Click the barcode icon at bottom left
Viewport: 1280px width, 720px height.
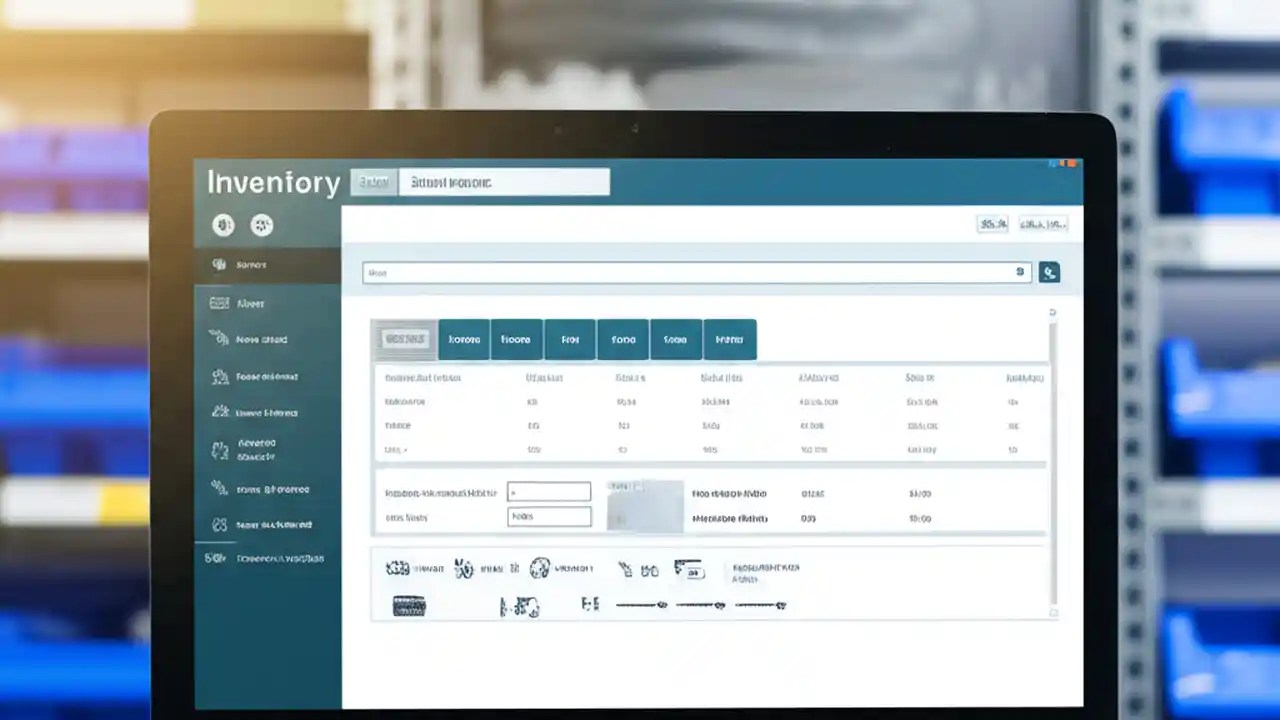coord(409,604)
